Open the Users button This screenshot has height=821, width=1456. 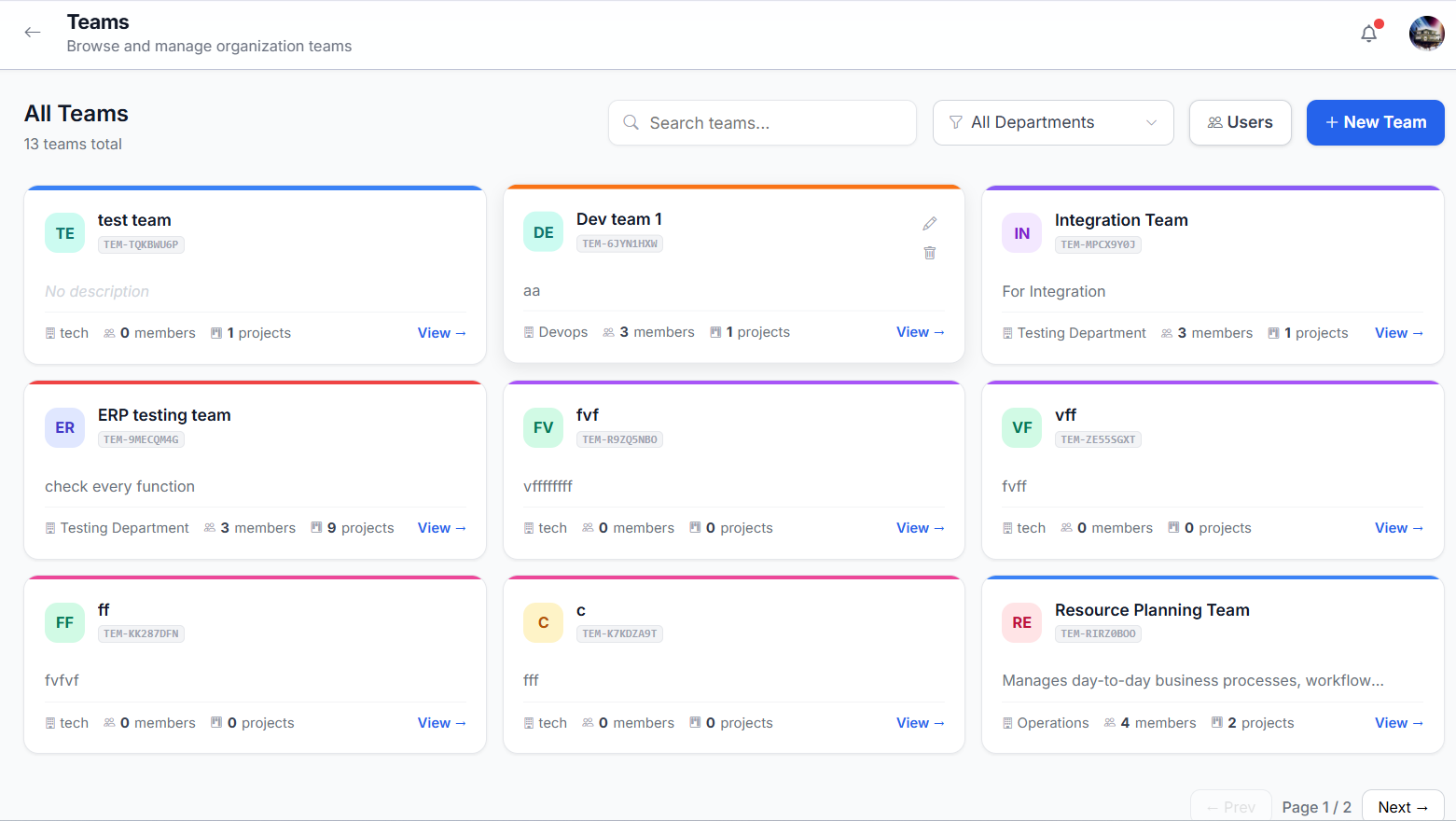(x=1240, y=122)
